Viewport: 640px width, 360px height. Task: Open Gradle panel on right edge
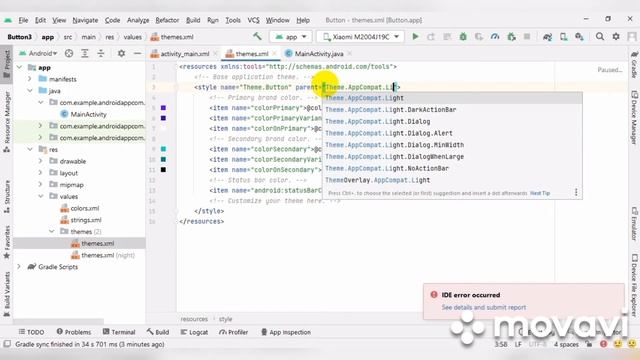[634, 64]
